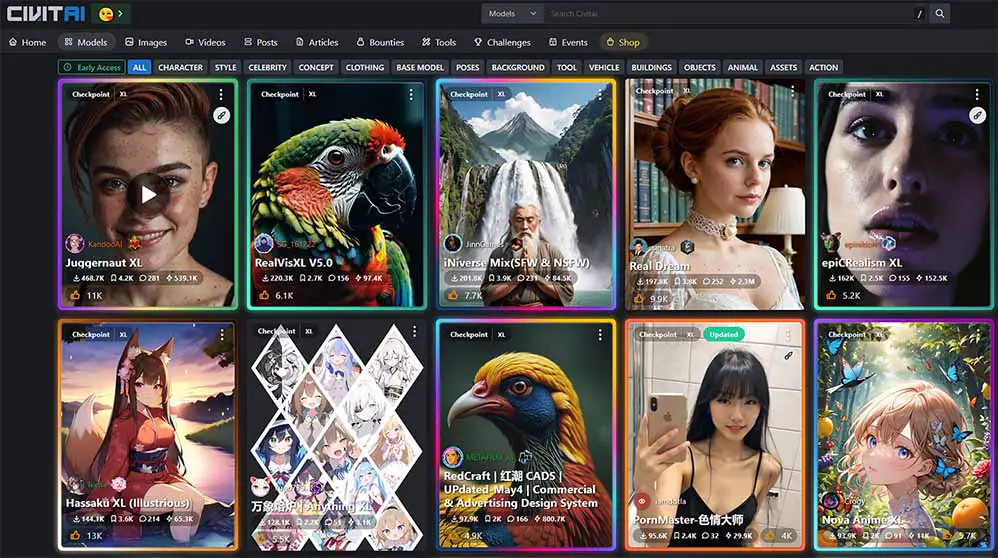
Task: Click the link icon on Juggernaut XL card
Action: click(221, 116)
